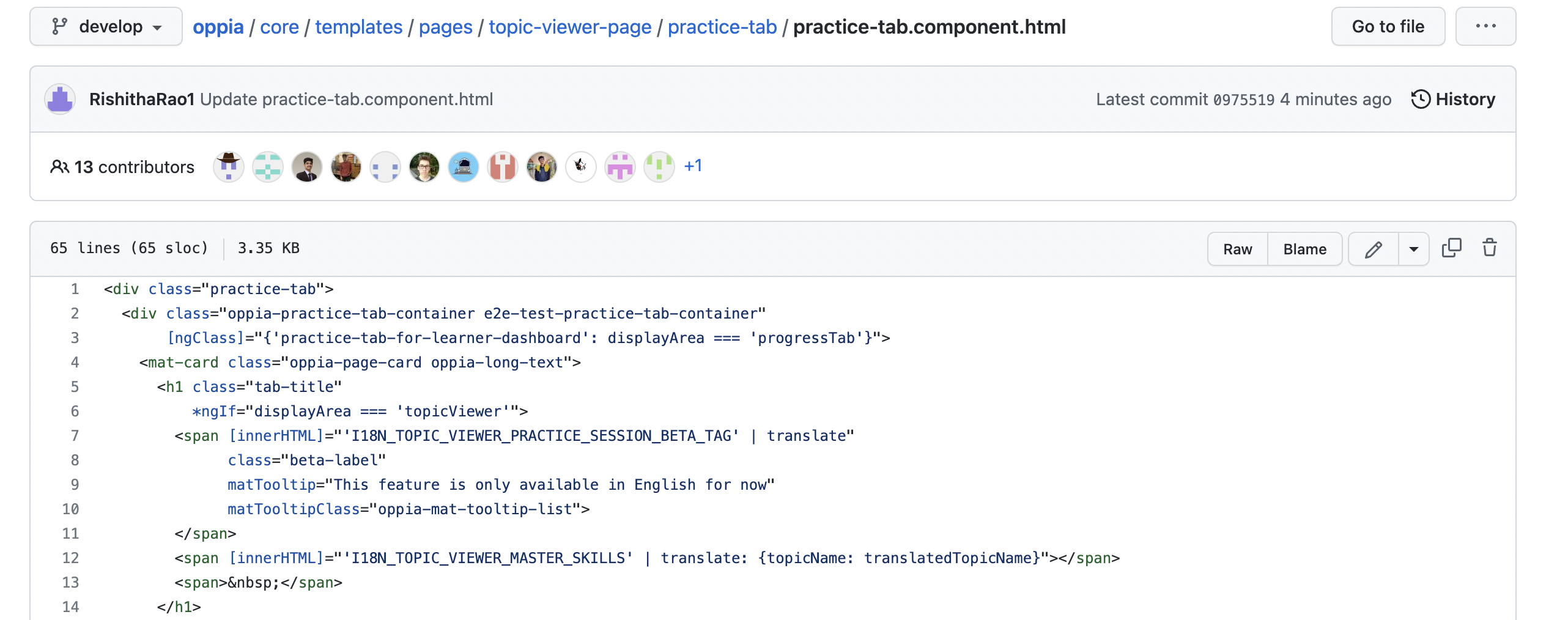Open the topic-viewer-page breadcrumb link
1568x620 pixels.
click(x=569, y=26)
